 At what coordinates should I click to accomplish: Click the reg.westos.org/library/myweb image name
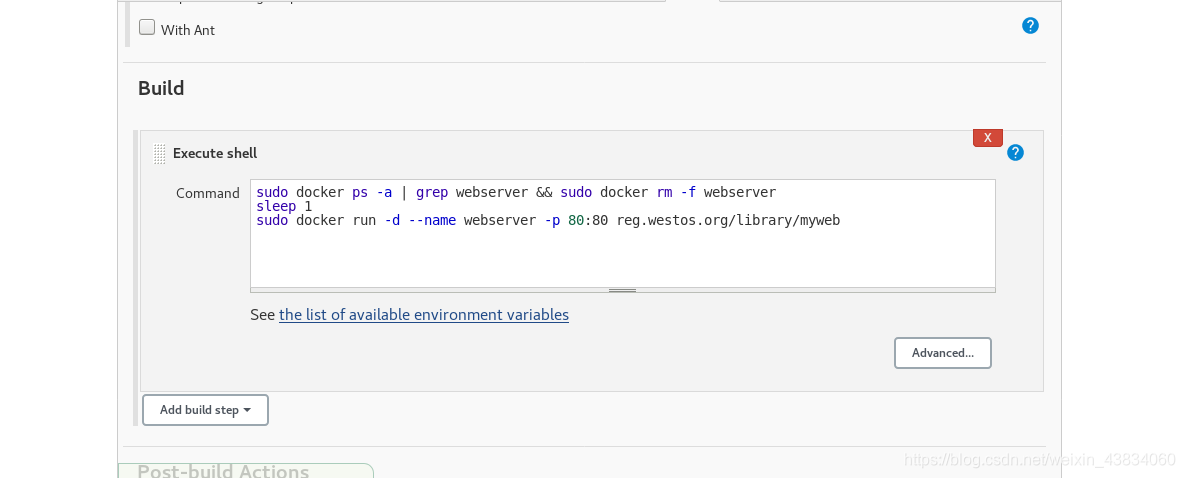728,221
